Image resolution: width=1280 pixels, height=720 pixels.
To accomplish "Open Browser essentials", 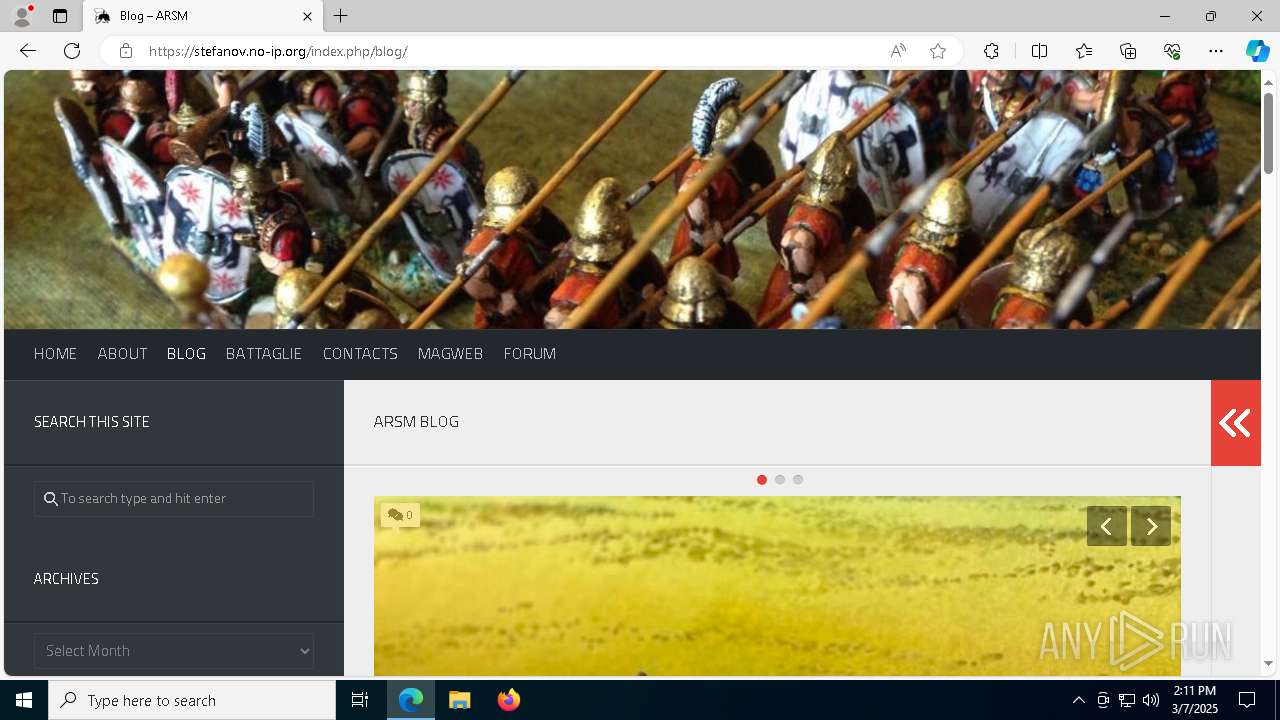I will tap(1172, 51).
